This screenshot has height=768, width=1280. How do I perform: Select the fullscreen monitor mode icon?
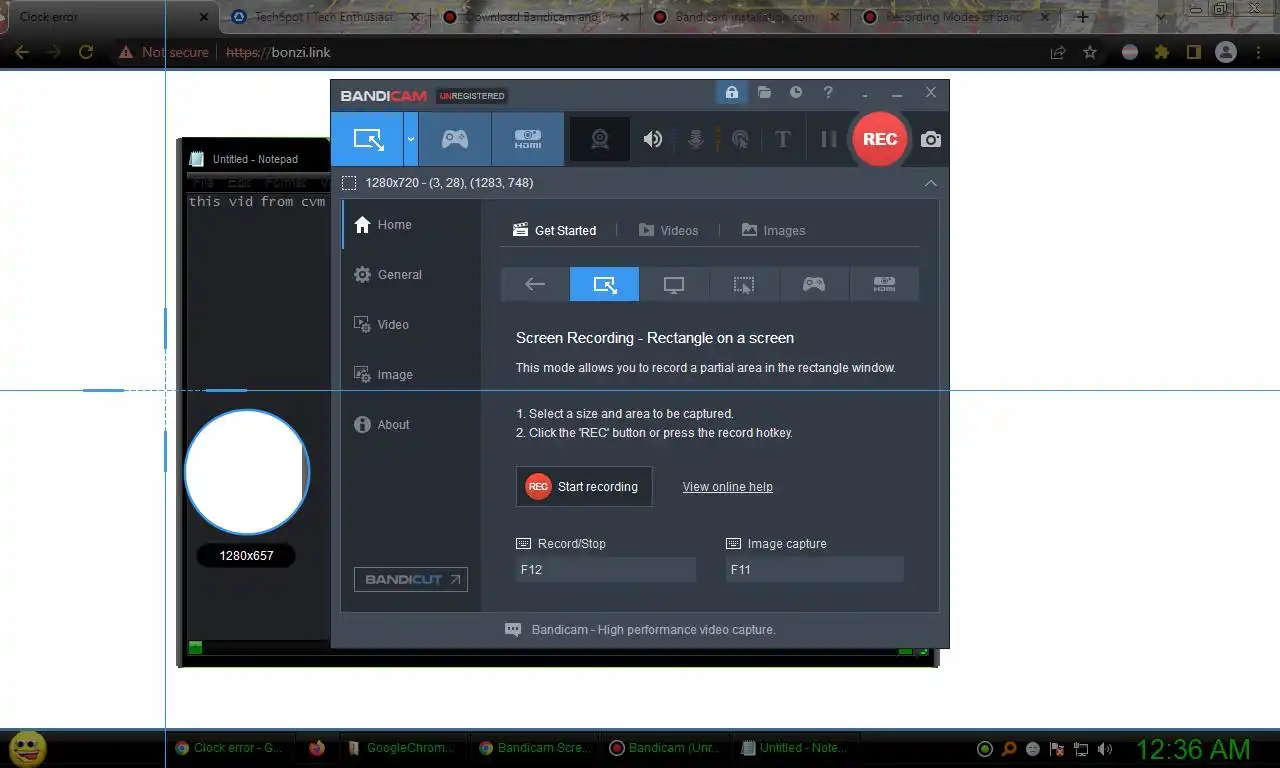pos(674,284)
